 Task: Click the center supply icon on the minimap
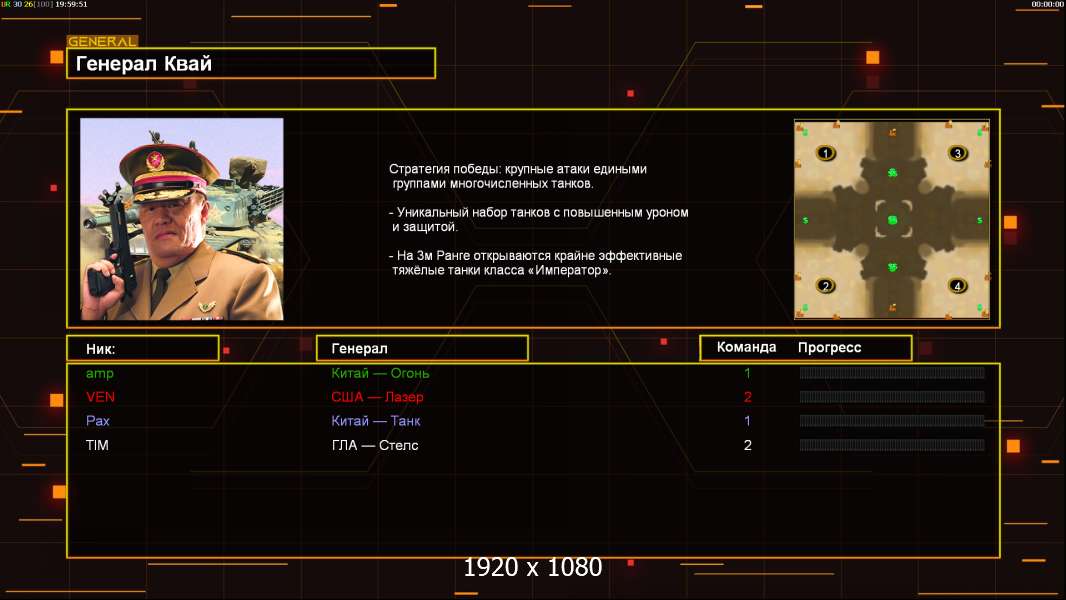[x=893, y=220]
